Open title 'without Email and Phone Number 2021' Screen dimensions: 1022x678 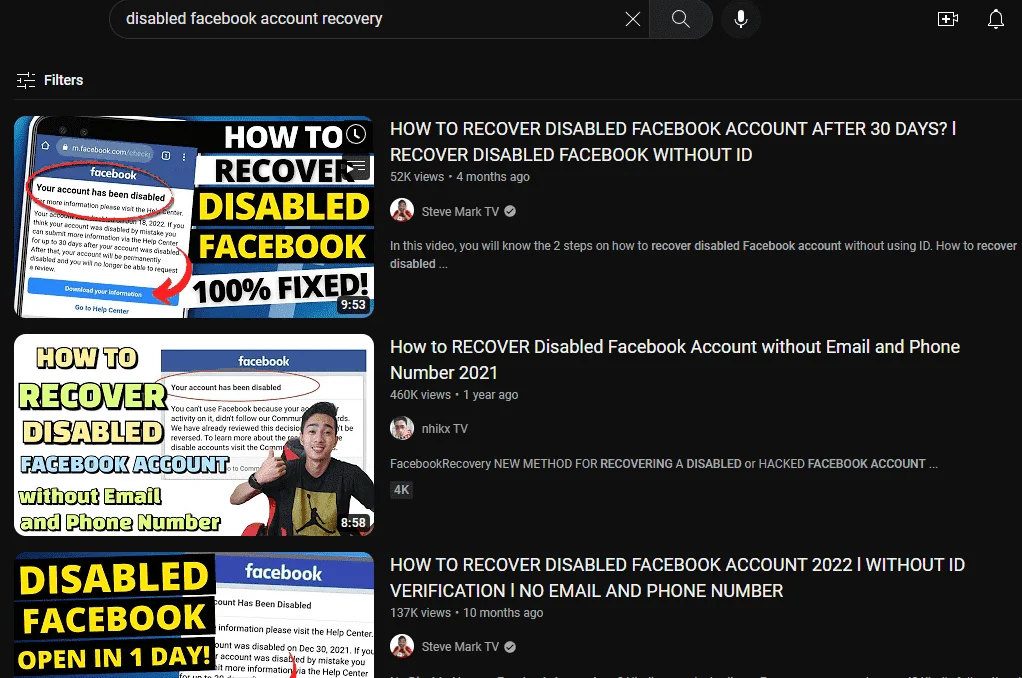tap(675, 359)
